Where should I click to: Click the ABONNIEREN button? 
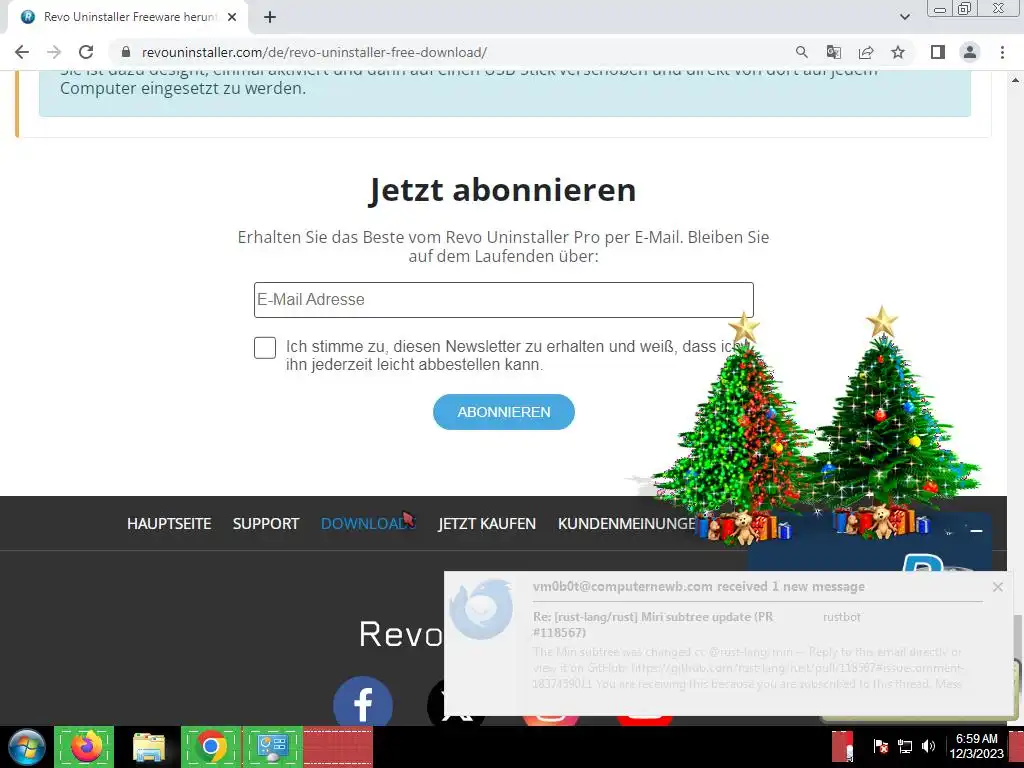pos(504,412)
